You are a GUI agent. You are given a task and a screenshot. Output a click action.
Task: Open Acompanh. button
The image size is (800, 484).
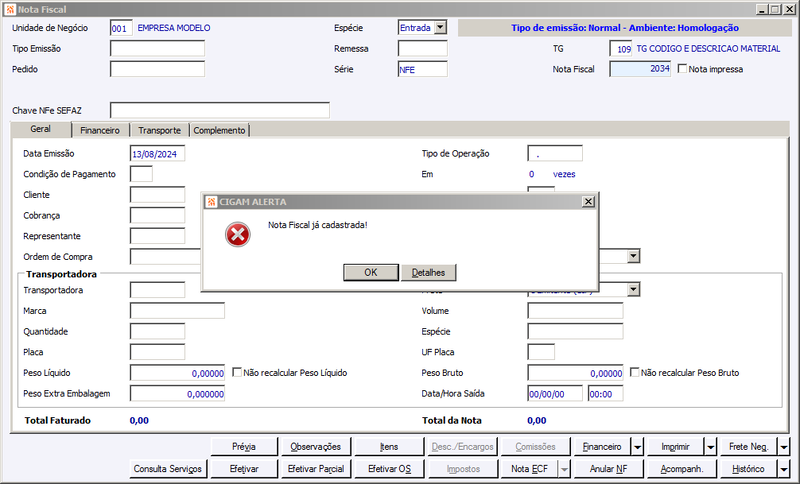682,469
